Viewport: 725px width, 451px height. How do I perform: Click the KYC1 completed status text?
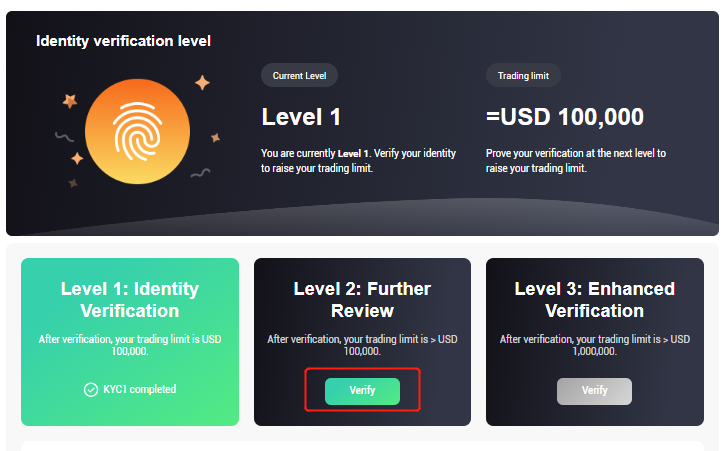(139, 389)
